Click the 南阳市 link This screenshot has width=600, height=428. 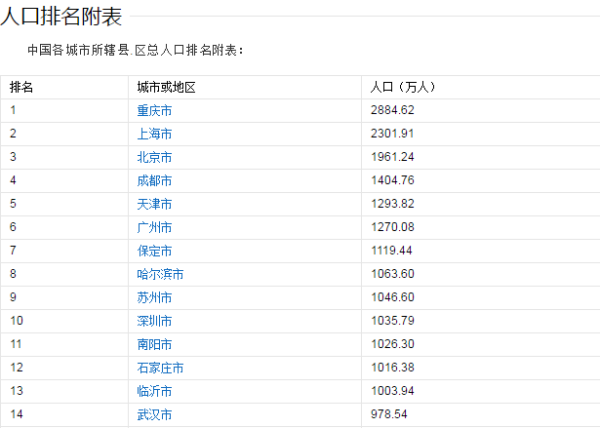(154, 344)
